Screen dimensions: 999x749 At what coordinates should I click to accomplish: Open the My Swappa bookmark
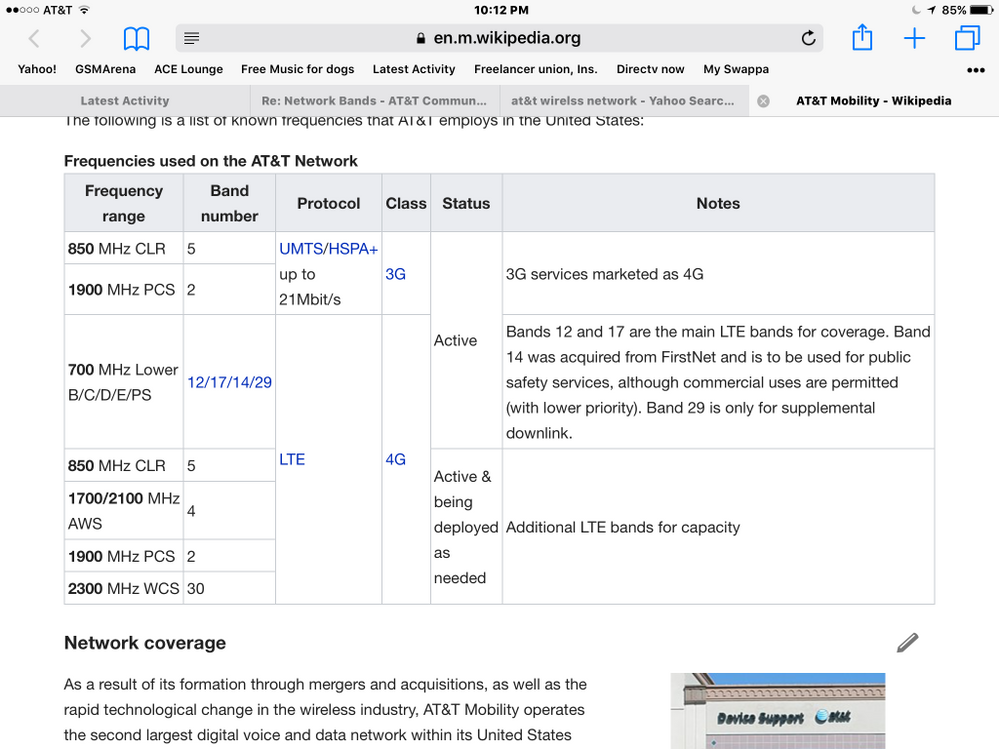[736, 69]
